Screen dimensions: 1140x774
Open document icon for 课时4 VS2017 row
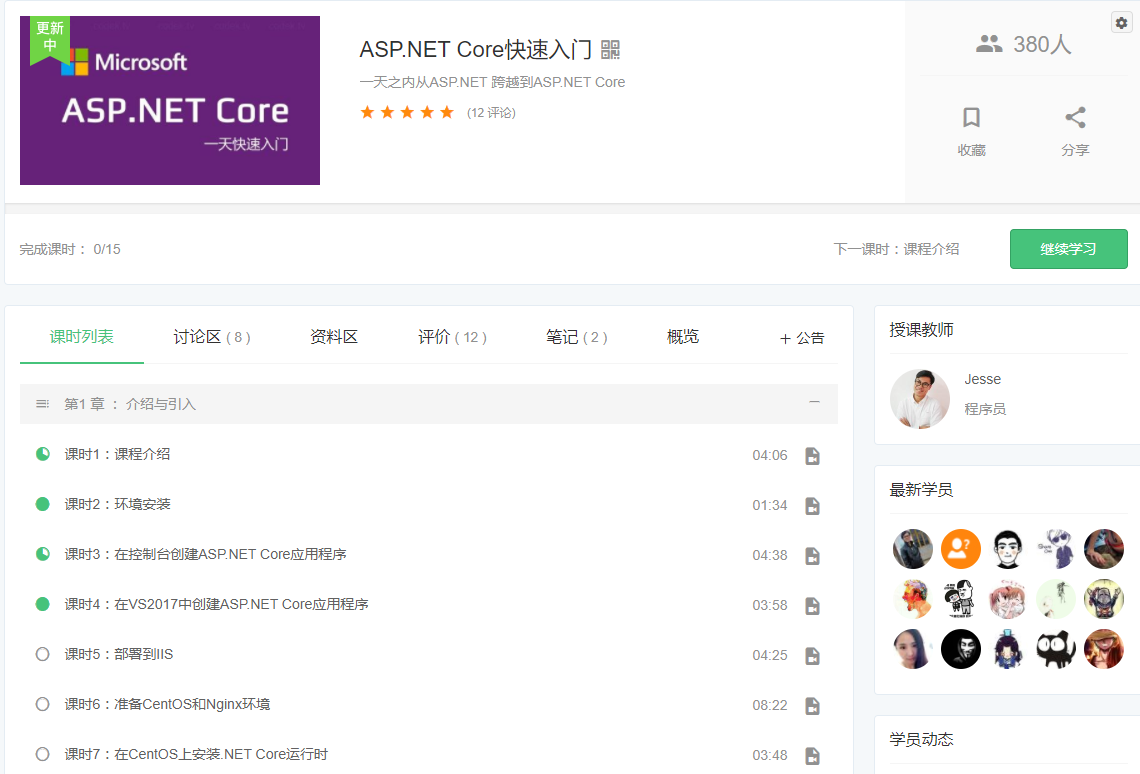pos(813,606)
